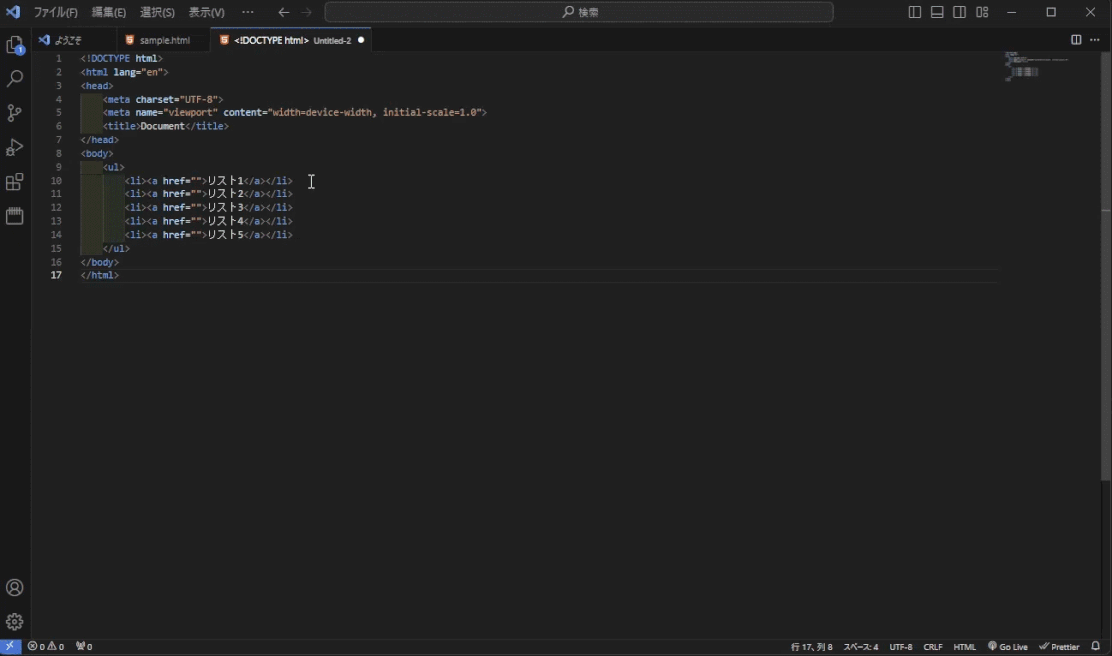Screen dimensions: 1112x656
Task: Split the editor to the right
Action: point(1076,40)
